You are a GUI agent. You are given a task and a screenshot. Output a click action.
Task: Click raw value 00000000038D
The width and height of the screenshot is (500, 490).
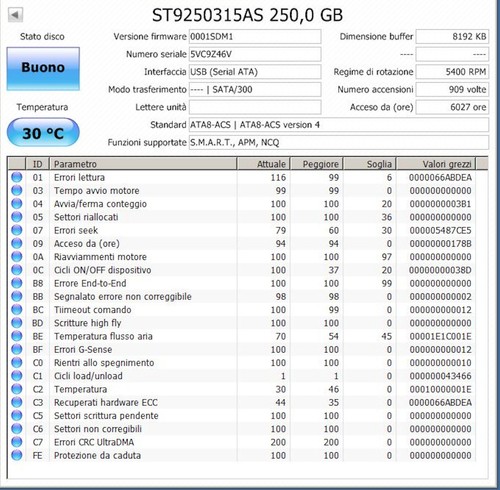point(440,270)
